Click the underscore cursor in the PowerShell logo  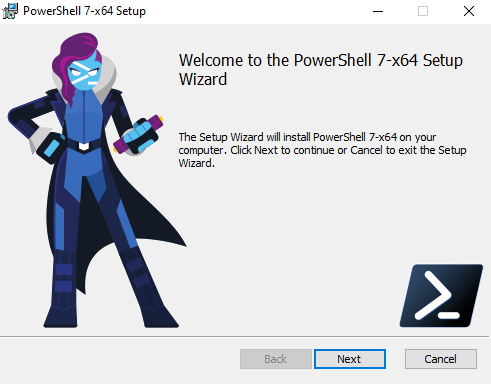[449, 315]
